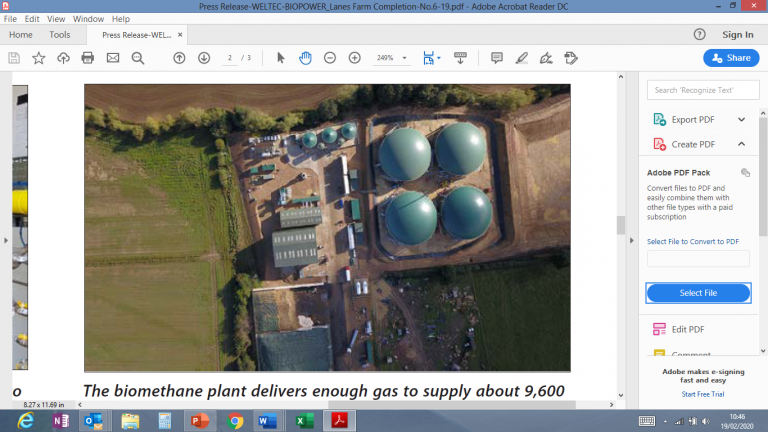Go to next page arrow
The image size is (768, 432).
click(204, 58)
